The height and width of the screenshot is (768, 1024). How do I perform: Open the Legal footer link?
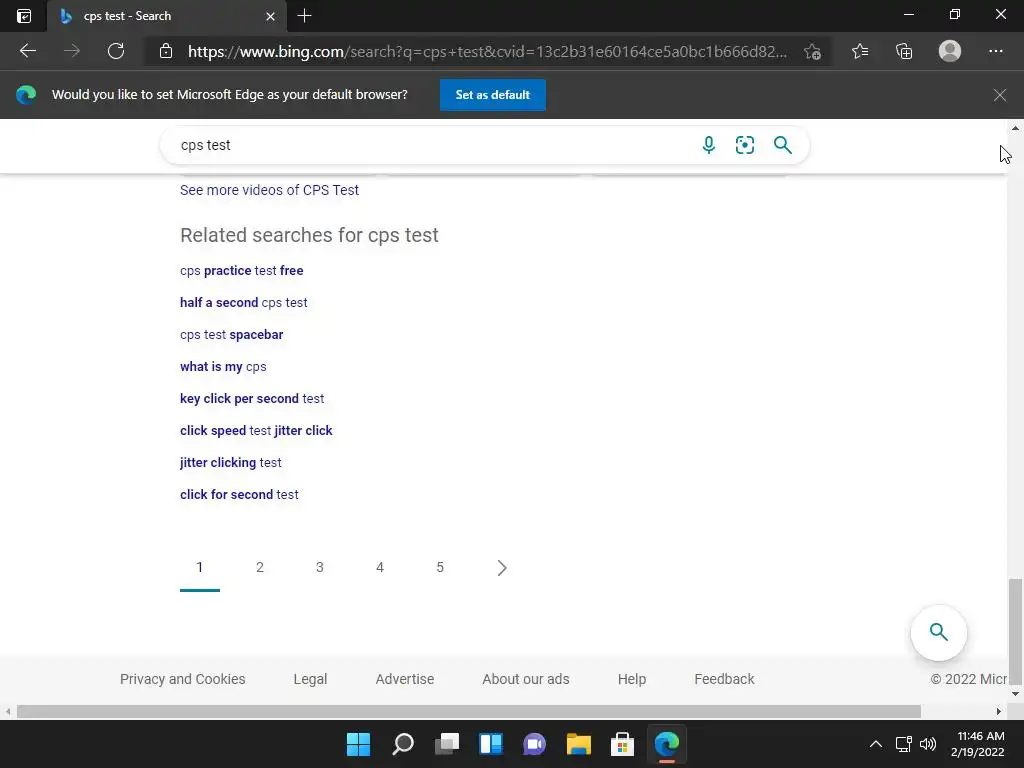coord(310,679)
